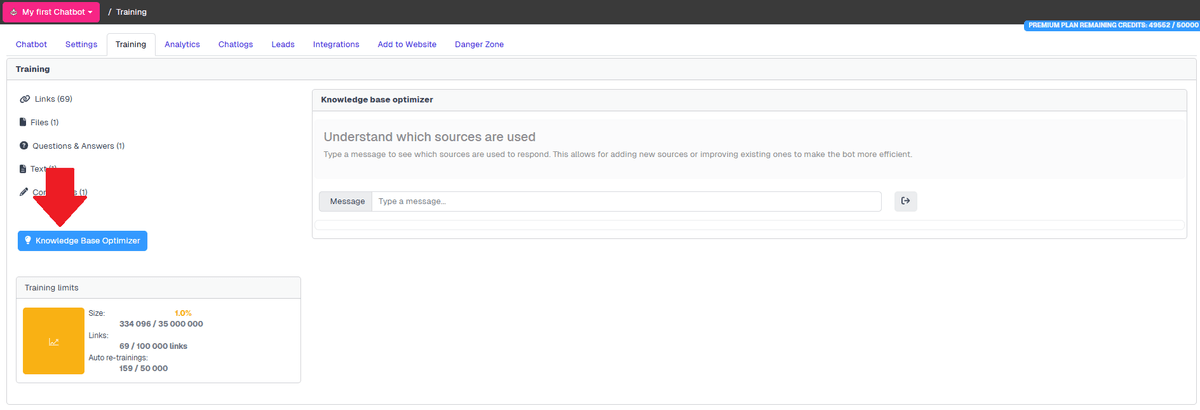Switch to the Chatbot tab
This screenshot has height=410, width=1200.
pos(31,45)
